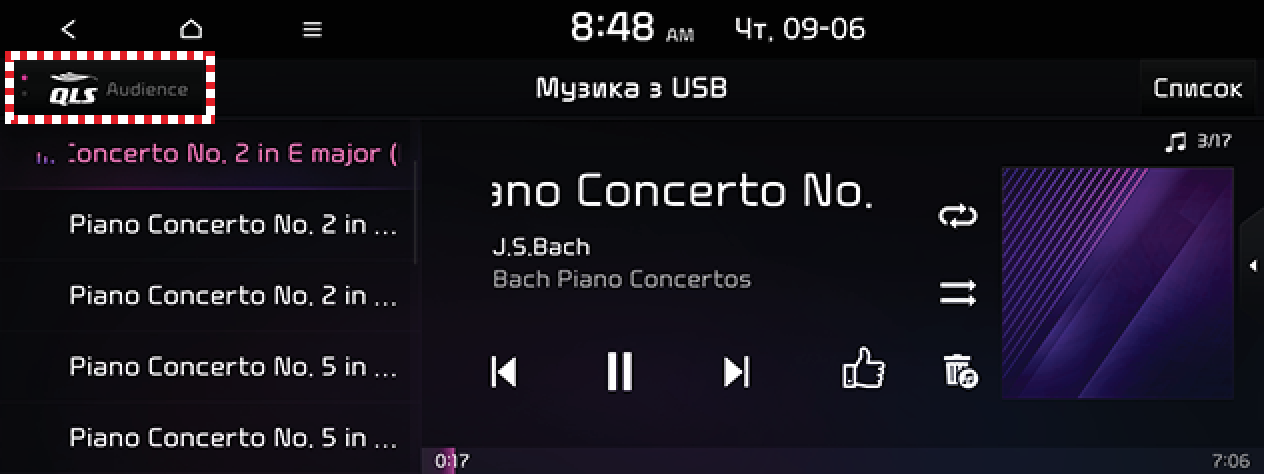Expand the side panel arrow tab
This screenshot has height=474, width=1264.
pos(1252,265)
